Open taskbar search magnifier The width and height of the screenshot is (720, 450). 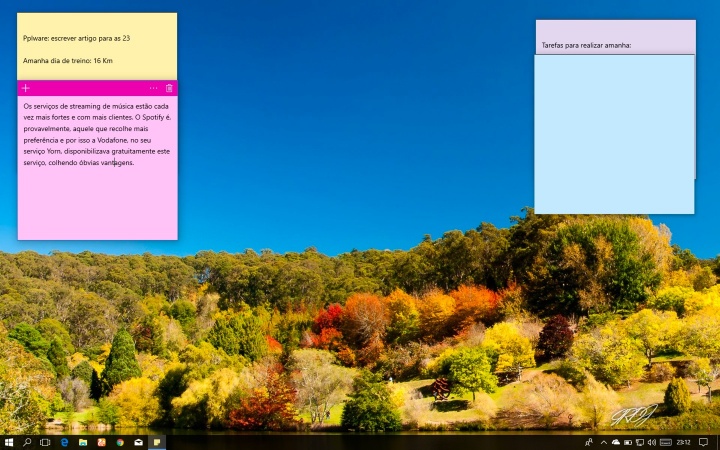27,441
